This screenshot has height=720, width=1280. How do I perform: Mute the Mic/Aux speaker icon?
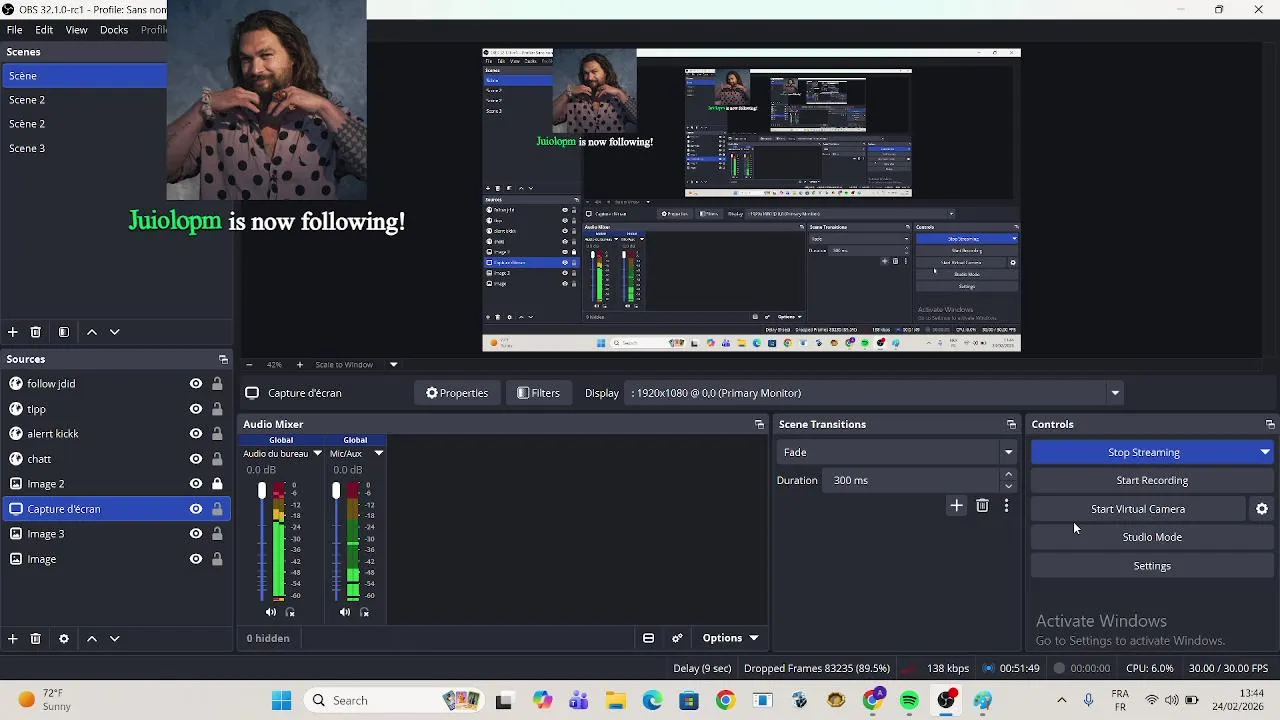[345, 612]
